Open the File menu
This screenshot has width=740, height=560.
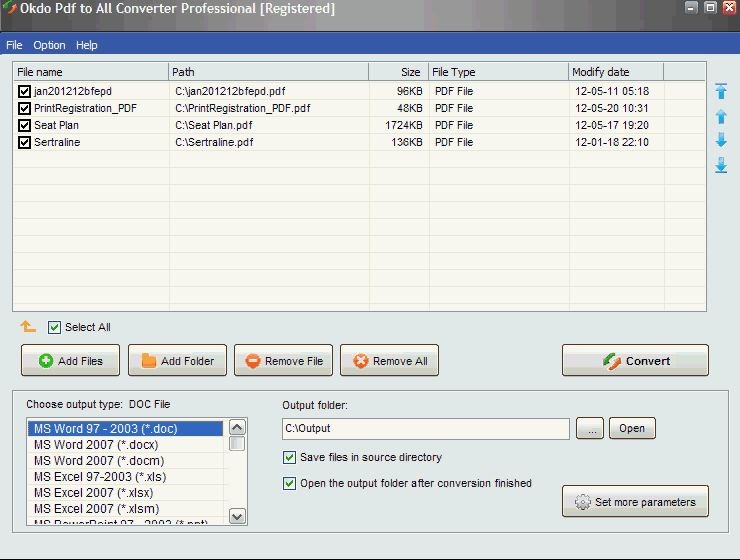point(14,45)
